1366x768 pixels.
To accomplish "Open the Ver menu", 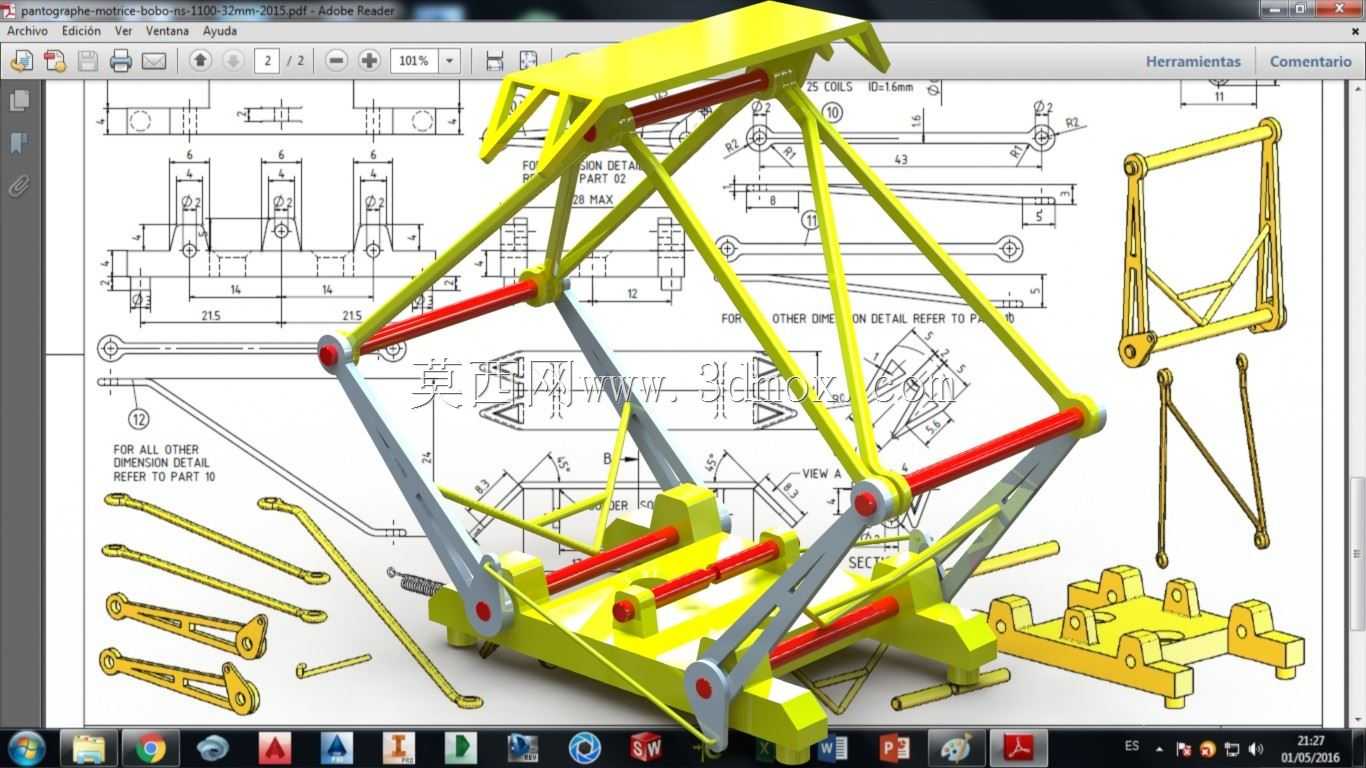I will pos(123,31).
